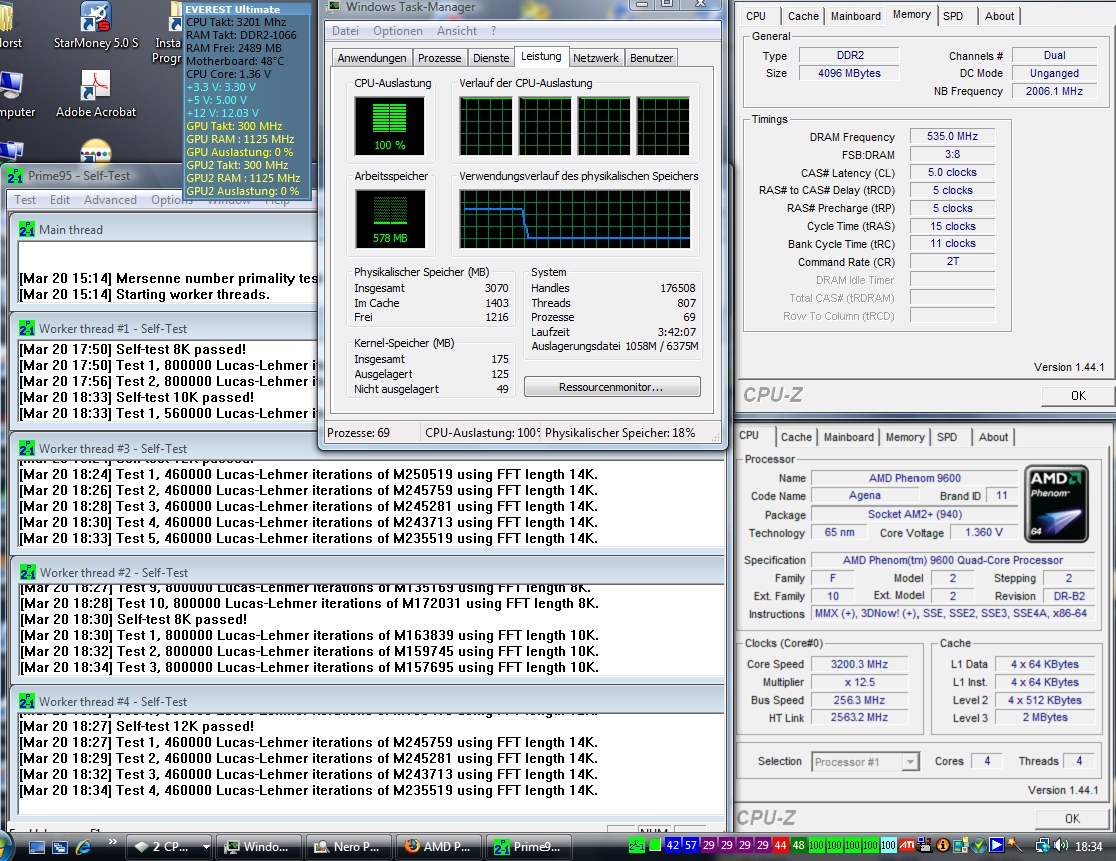Switch to the Nero P... taskbar button

click(x=348, y=847)
